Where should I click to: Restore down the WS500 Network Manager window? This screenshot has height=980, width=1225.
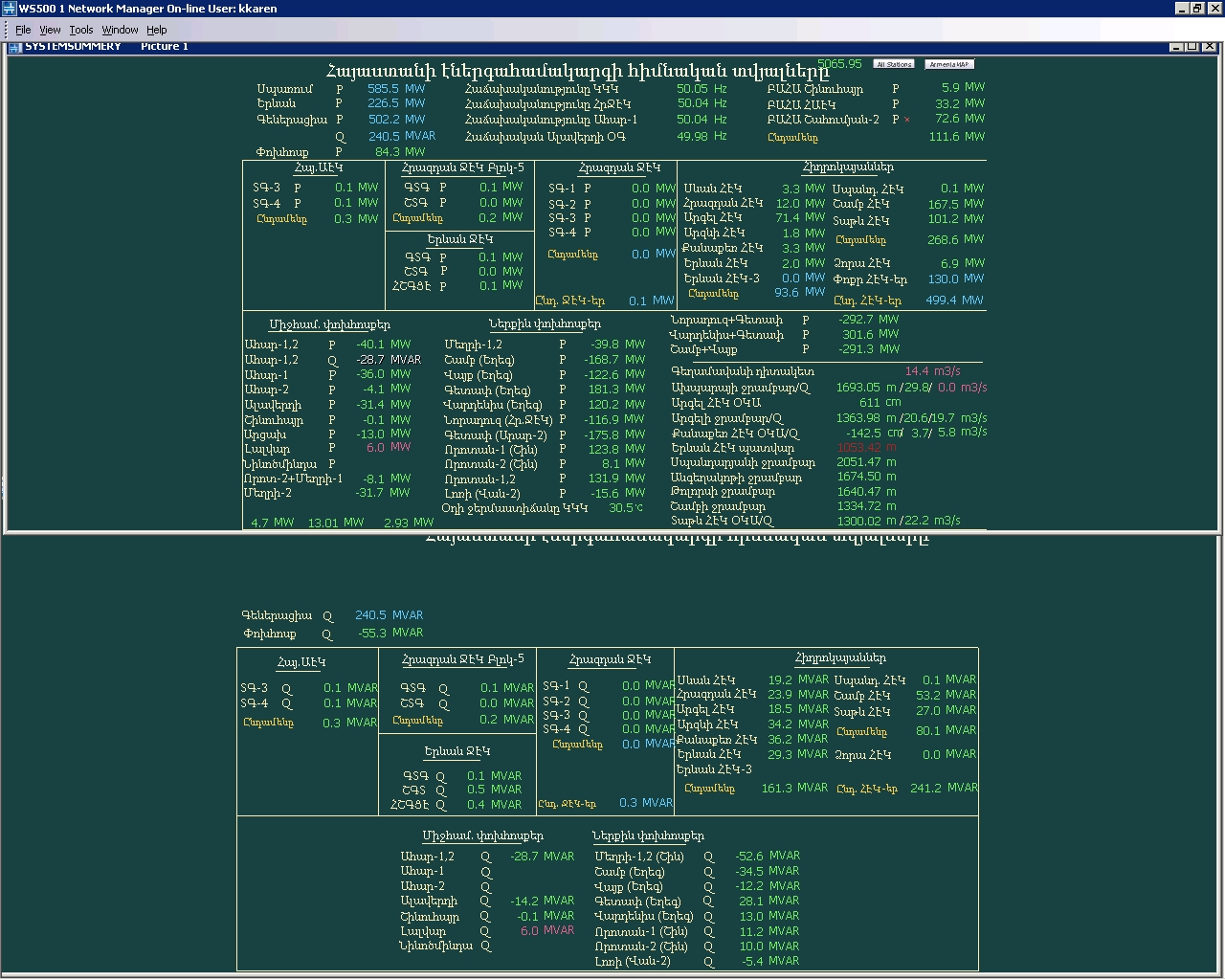click(x=1197, y=9)
